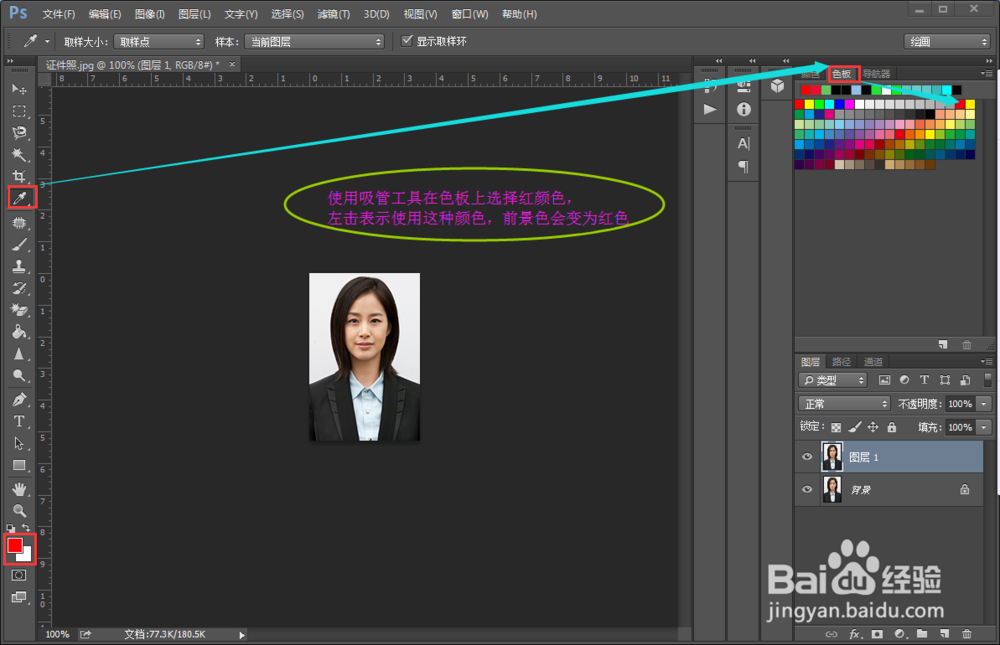Select the Crop tool

pos(19,176)
